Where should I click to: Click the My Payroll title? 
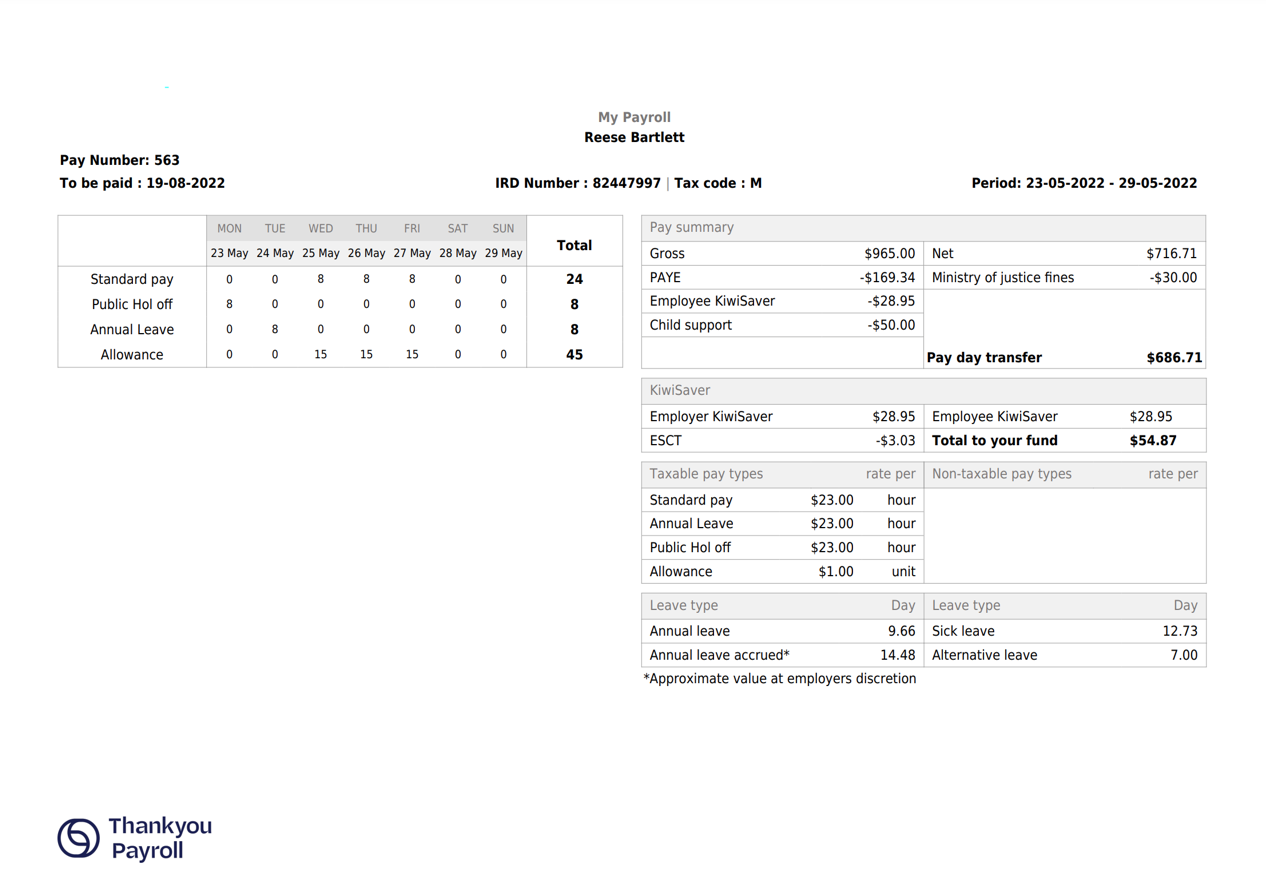(633, 117)
